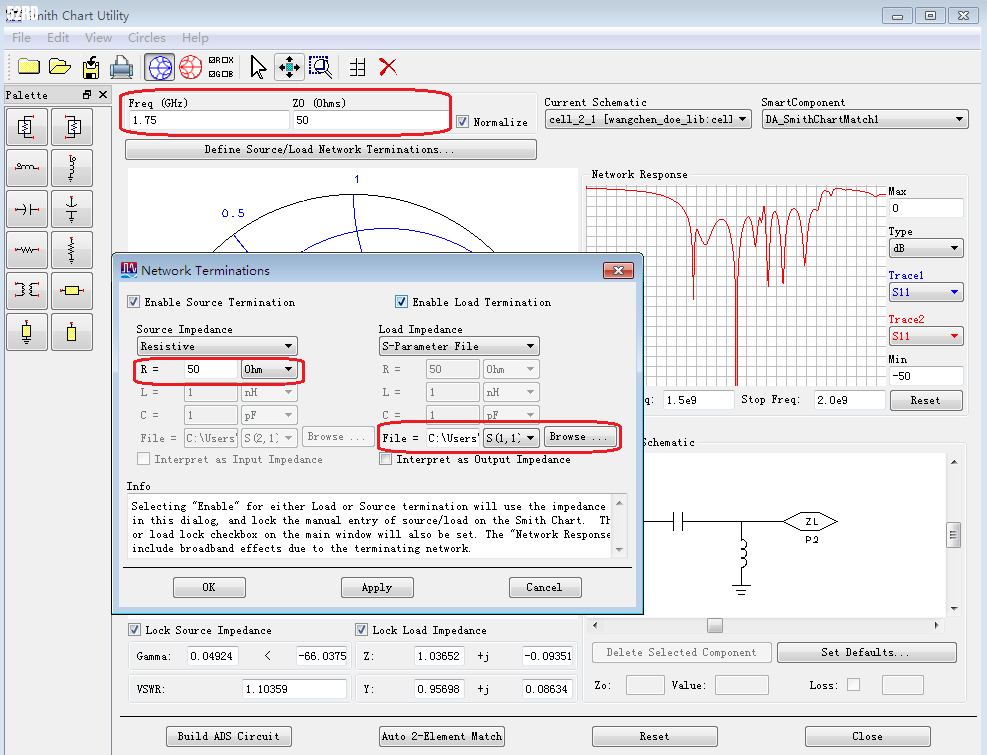Toggle the Normalize checkbox
This screenshot has width=987, height=755.
pos(462,122)
